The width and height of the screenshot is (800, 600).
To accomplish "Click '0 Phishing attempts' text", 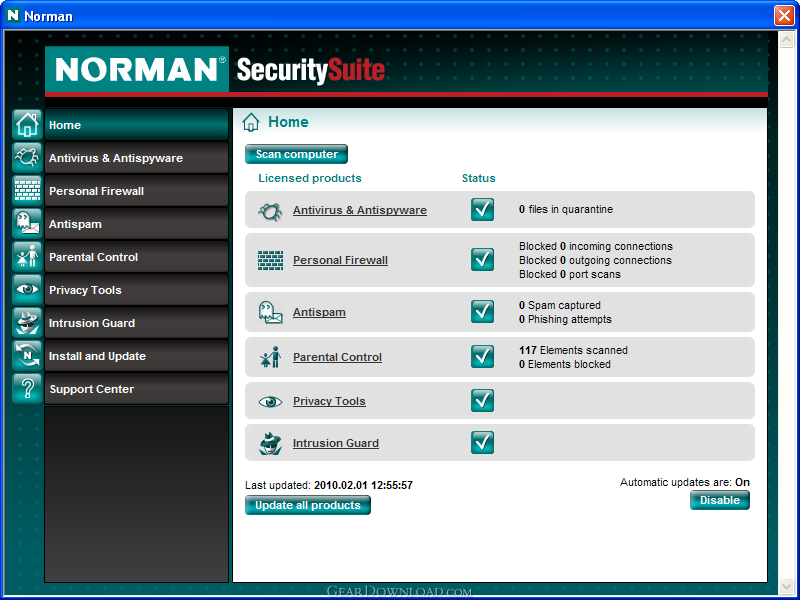I will [565, 319].
